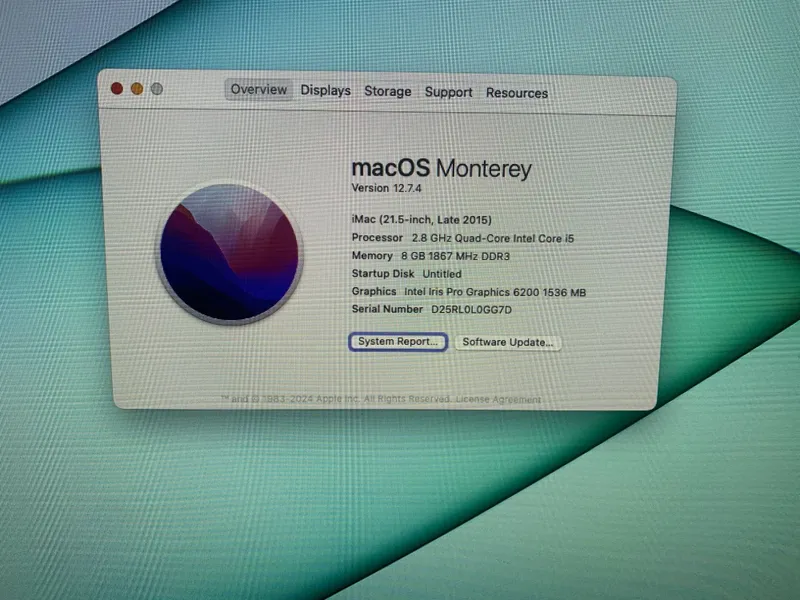Switch to the Overview tab
The width and height of the screenshot is (800, 600).
pyautogui.click(x=259, y=90)
